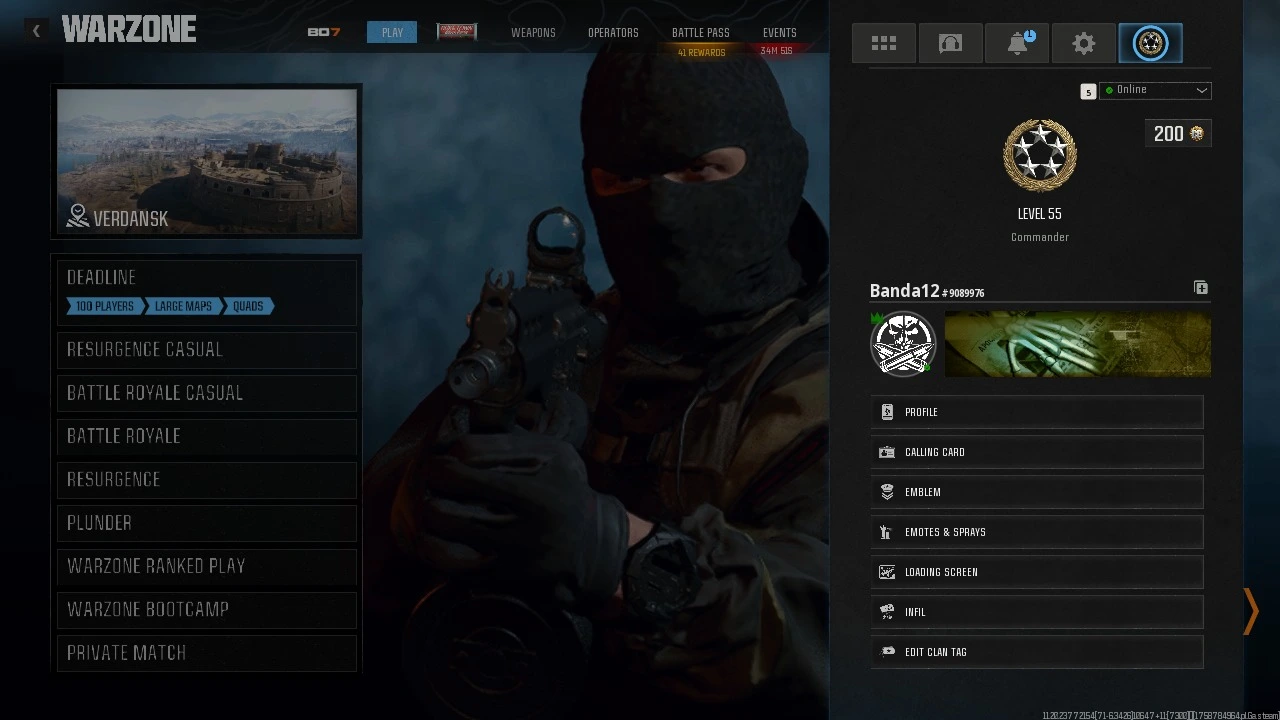Click the Banda12 username text
Screen dimensions: 1280x720
[904, 291]
